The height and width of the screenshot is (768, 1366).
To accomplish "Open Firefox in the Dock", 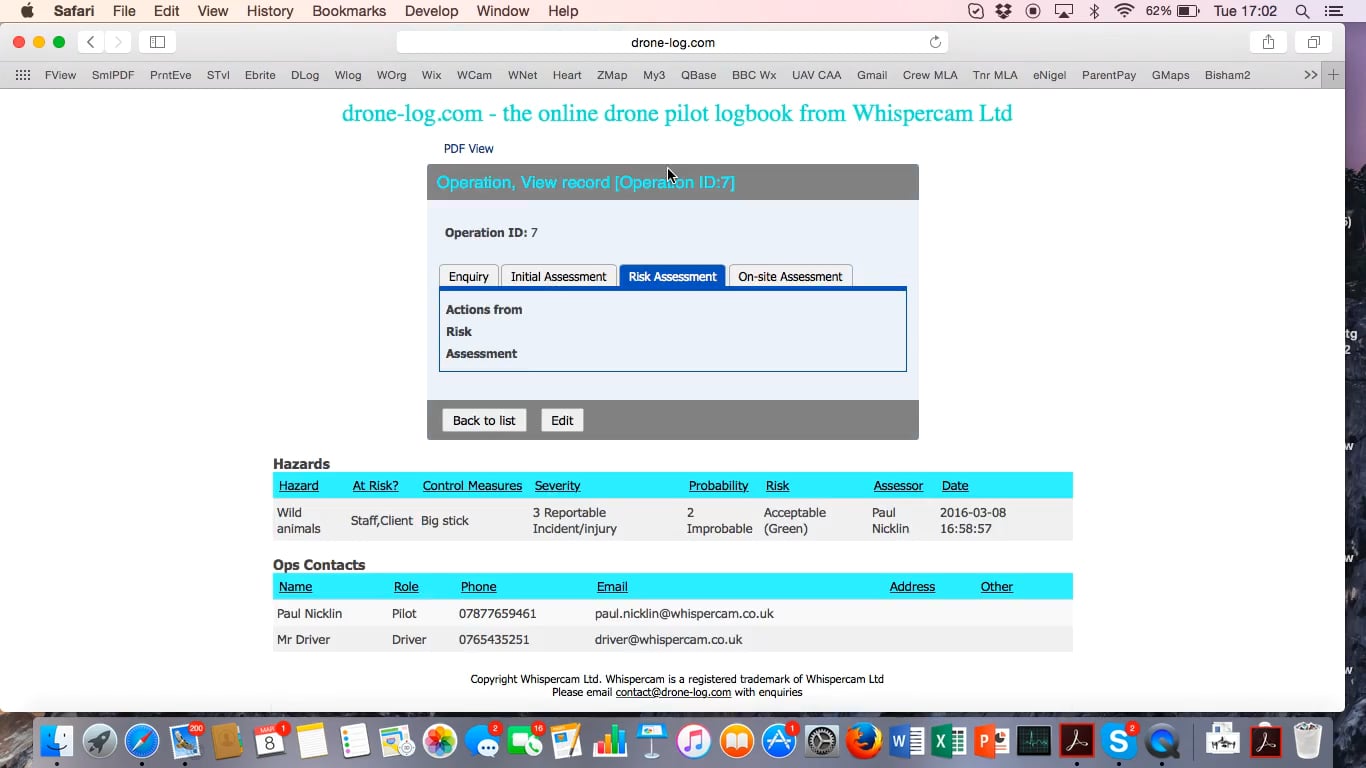I will click(x=864, y=742).
